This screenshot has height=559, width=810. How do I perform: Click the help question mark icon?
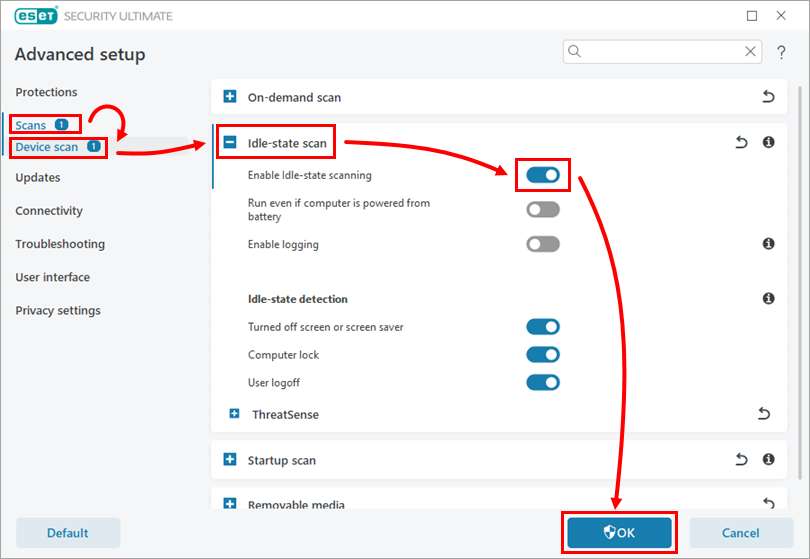pyautogui.click(x=781, y=52)
